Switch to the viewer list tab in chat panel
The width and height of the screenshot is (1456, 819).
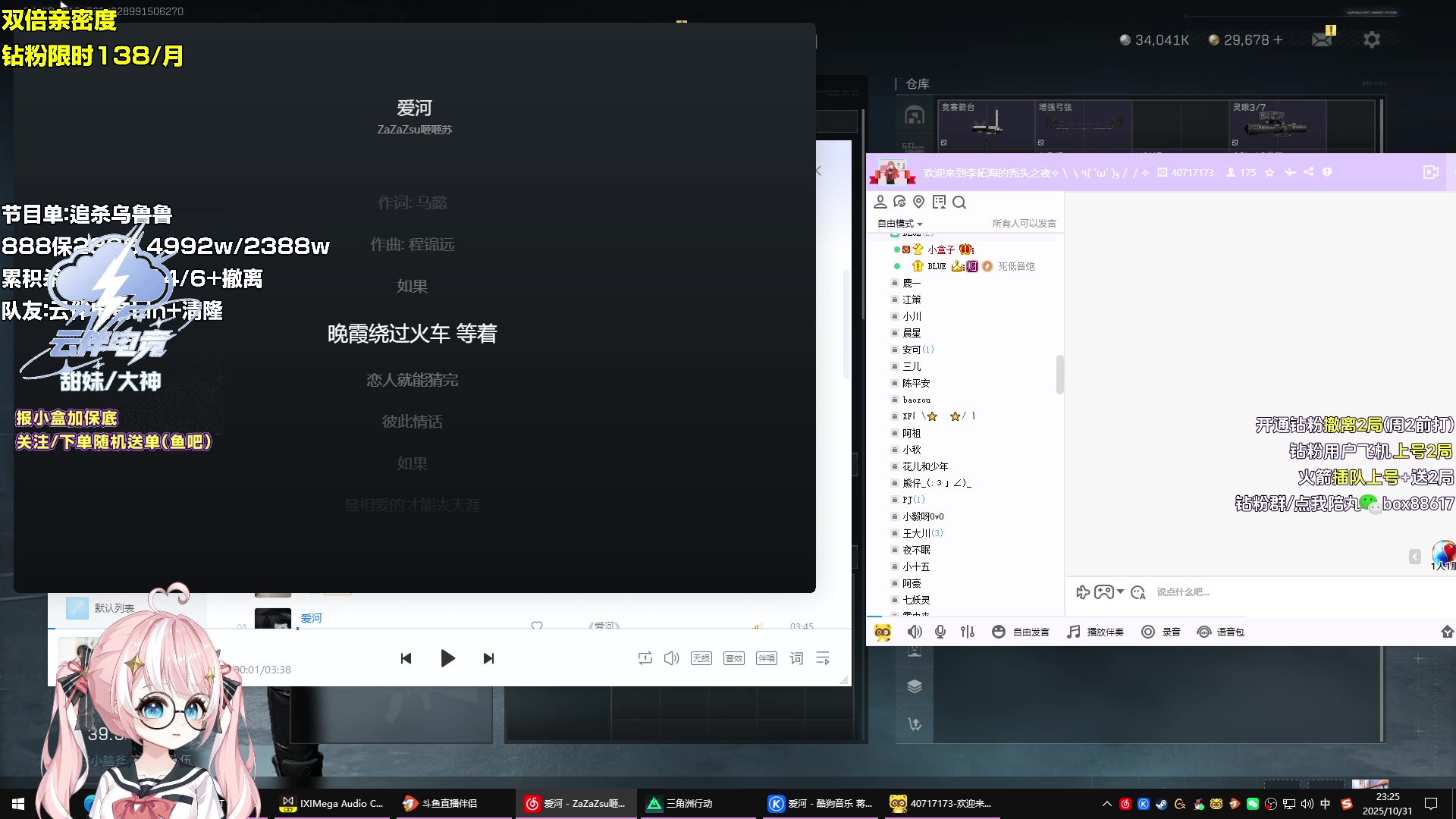(x=880, y=202)
